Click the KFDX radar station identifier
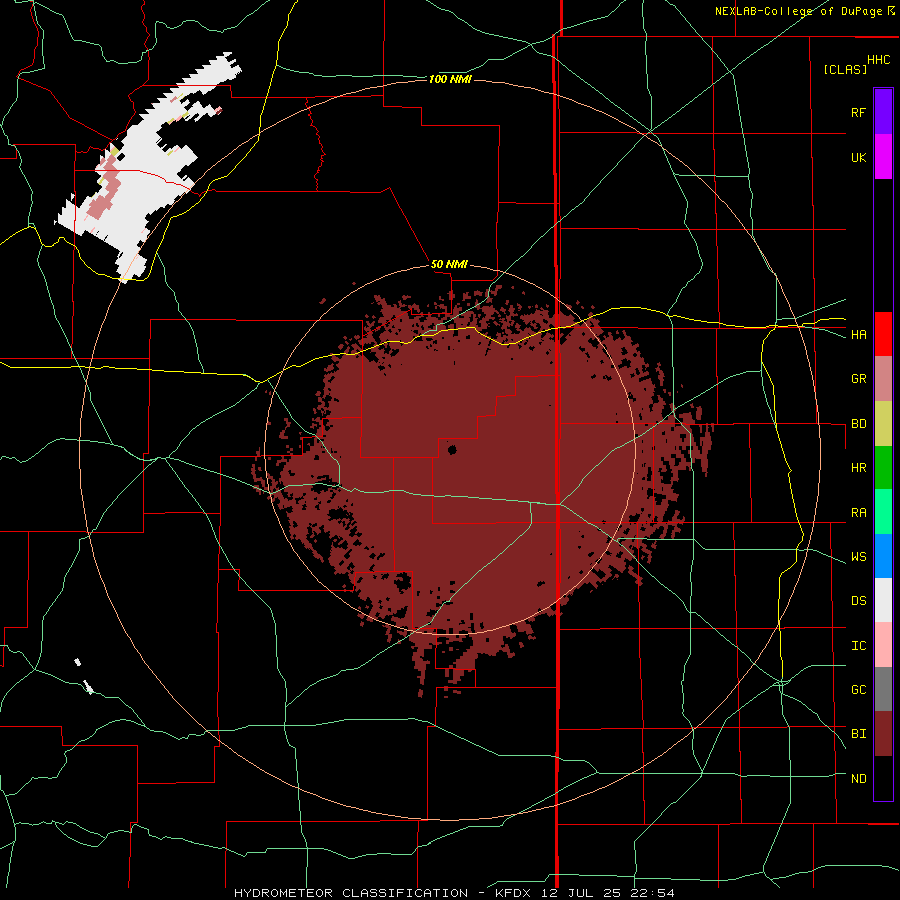Image resolution: width=900 pixels, height=900 pixels. point(514,893)
